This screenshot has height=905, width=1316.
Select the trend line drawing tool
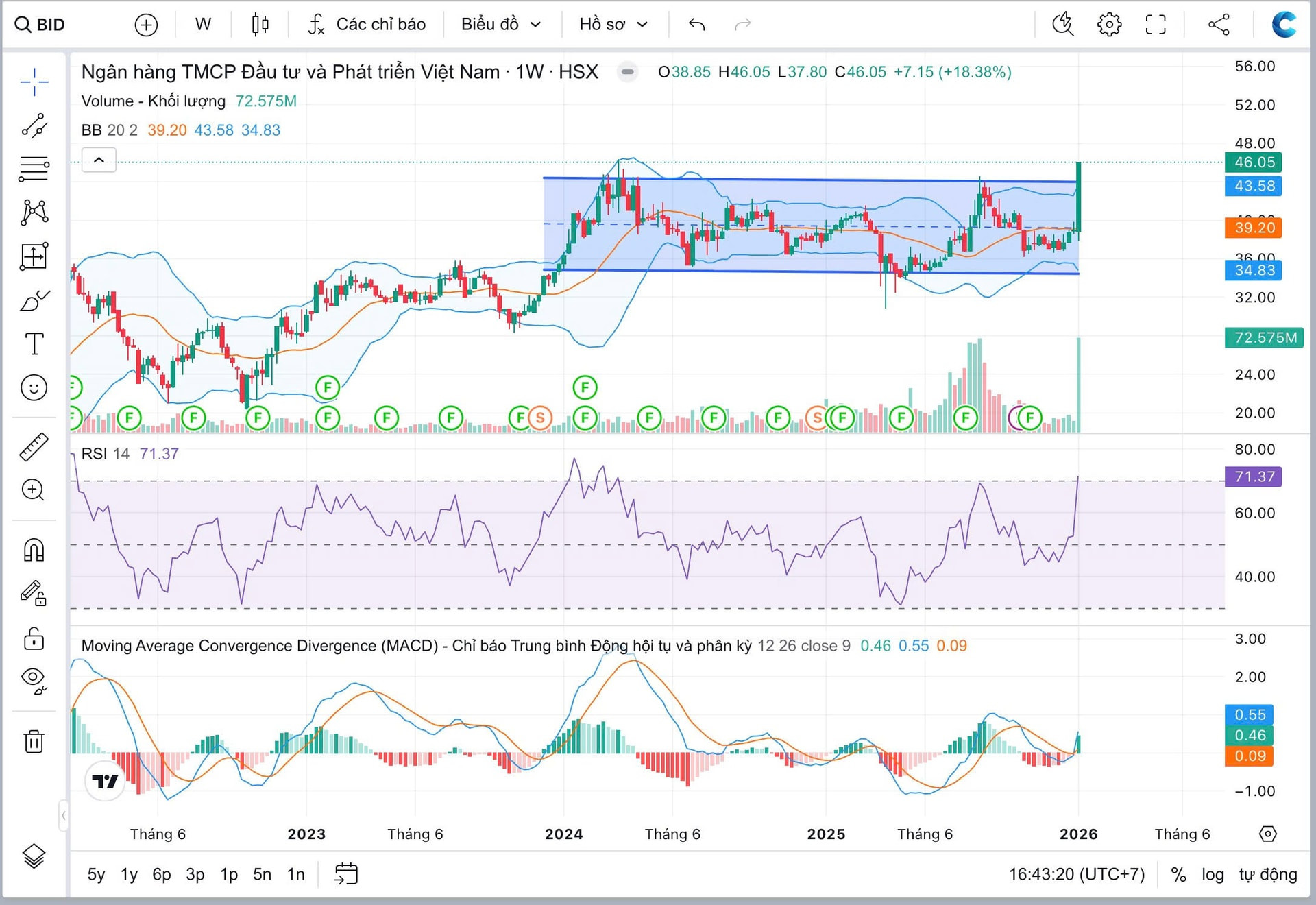point(34,126)
